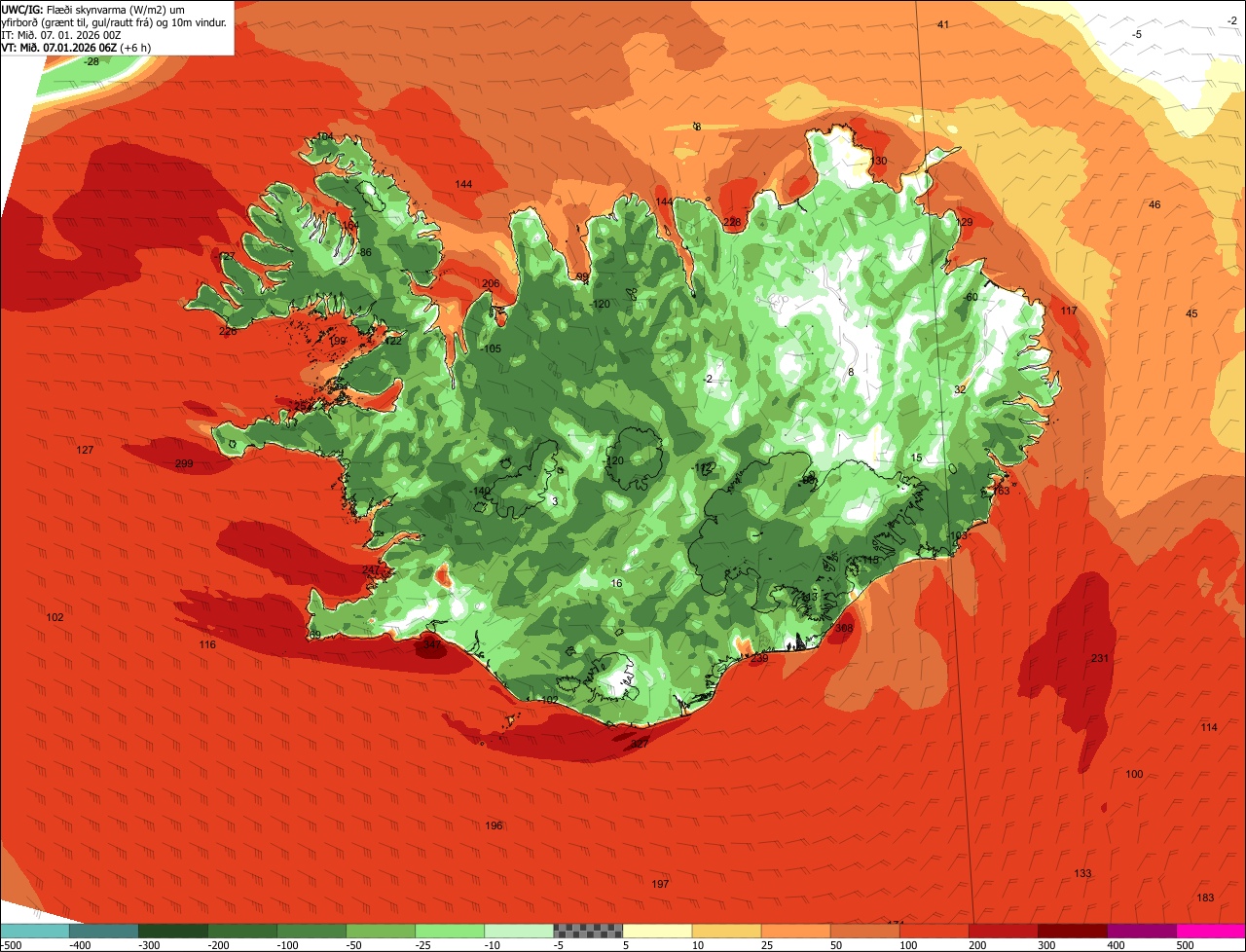Click the magenta legend swatch above 500
Viewport: 1246px width, 952px height.
1210,931
